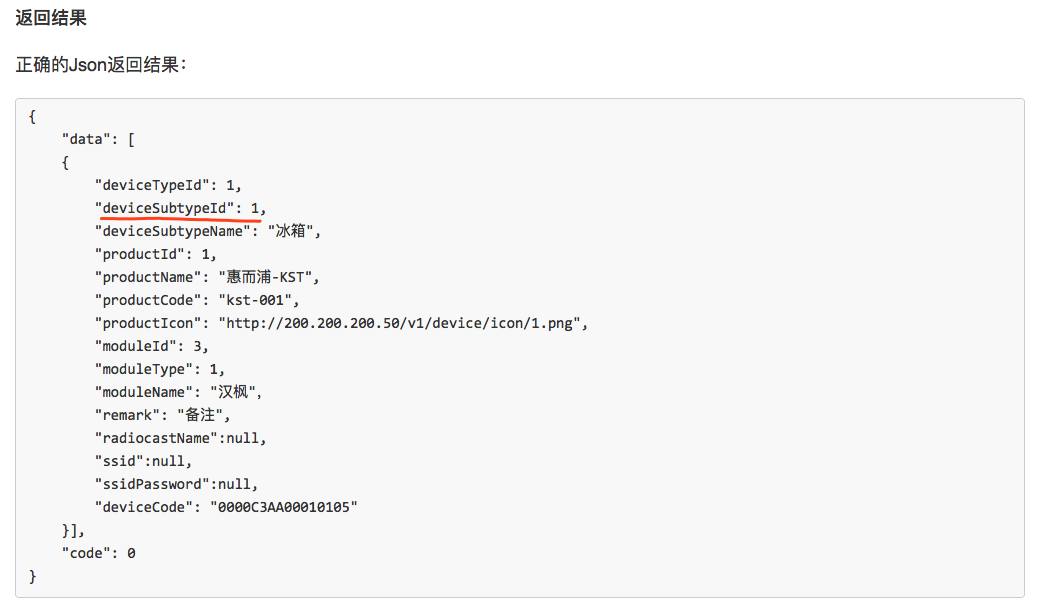This screenshot has height=604, width=1038.
Task: Click the deviceTypeId line
Action: (168, 185)
